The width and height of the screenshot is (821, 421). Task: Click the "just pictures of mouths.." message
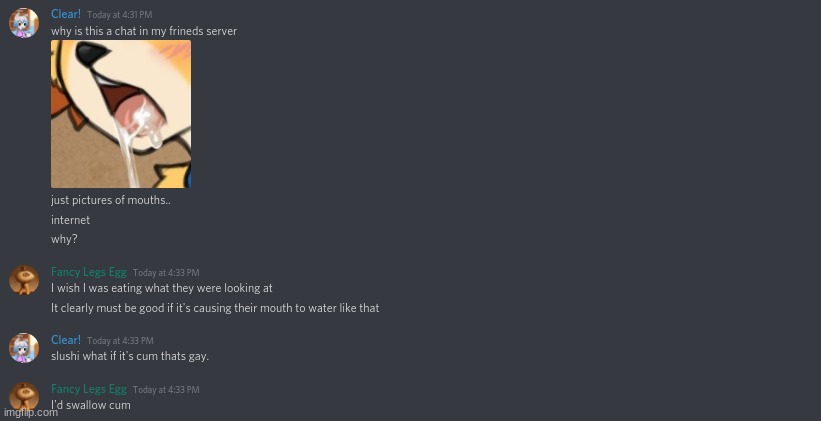tap(111, 200)
